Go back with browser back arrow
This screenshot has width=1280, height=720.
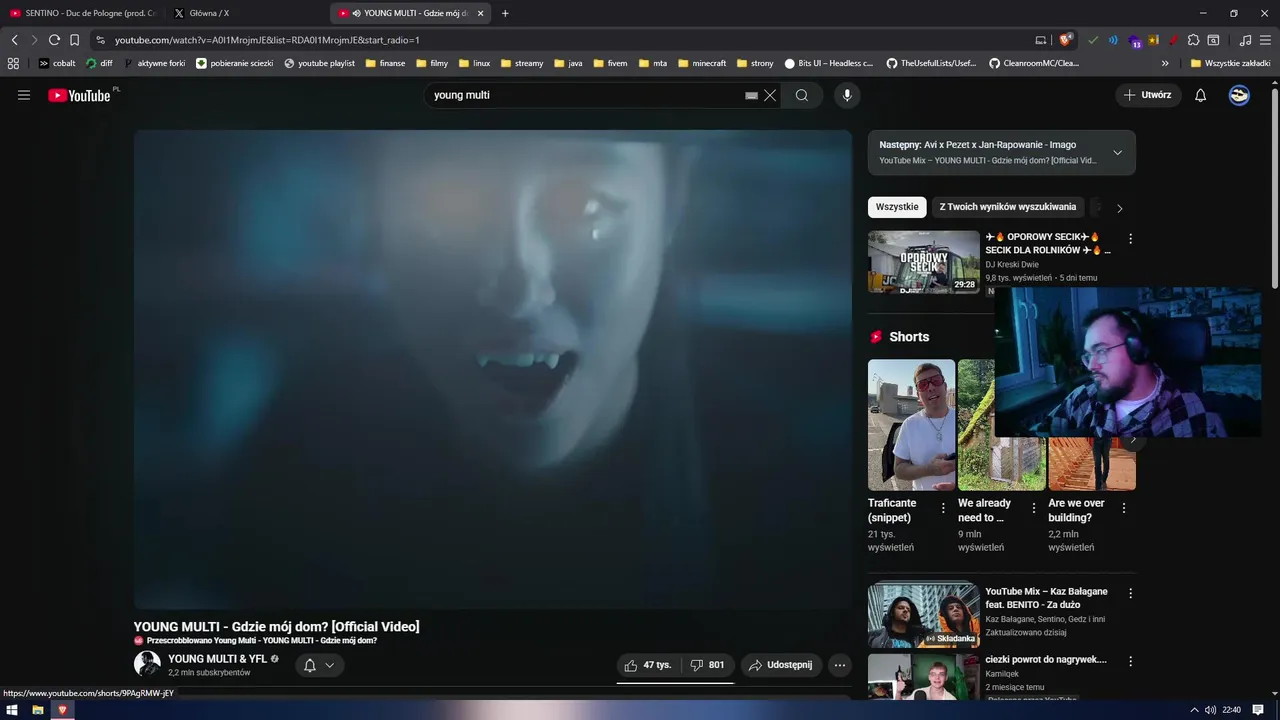[x=14, y=40]
